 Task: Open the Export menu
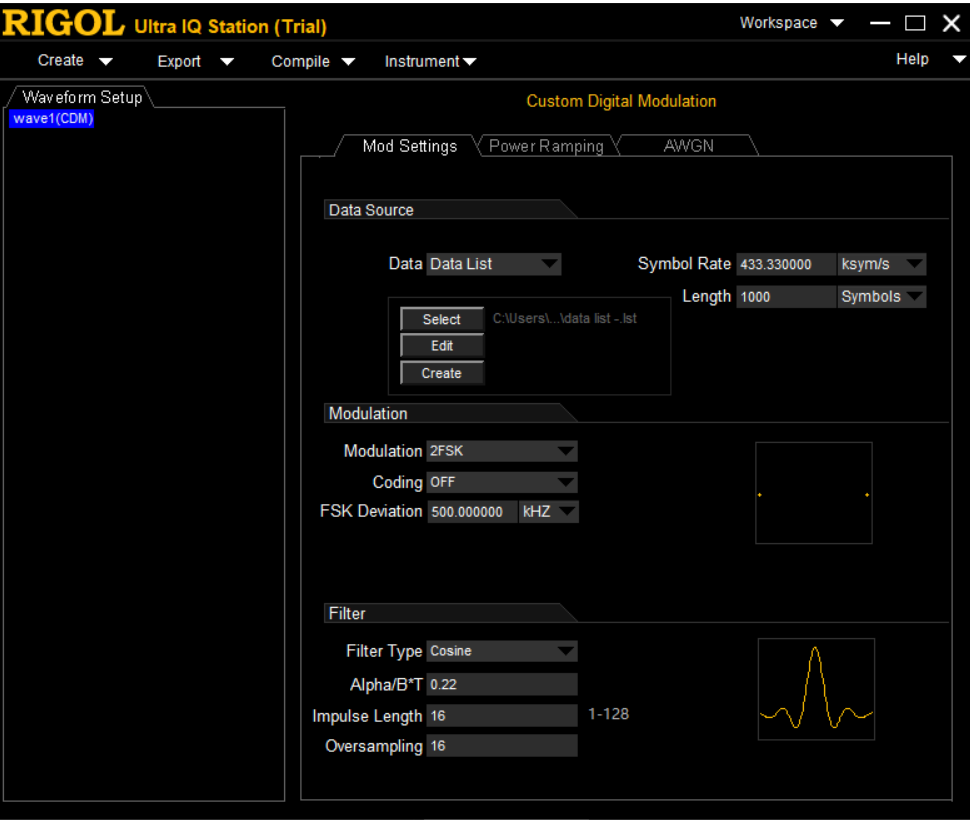[195, 62]
